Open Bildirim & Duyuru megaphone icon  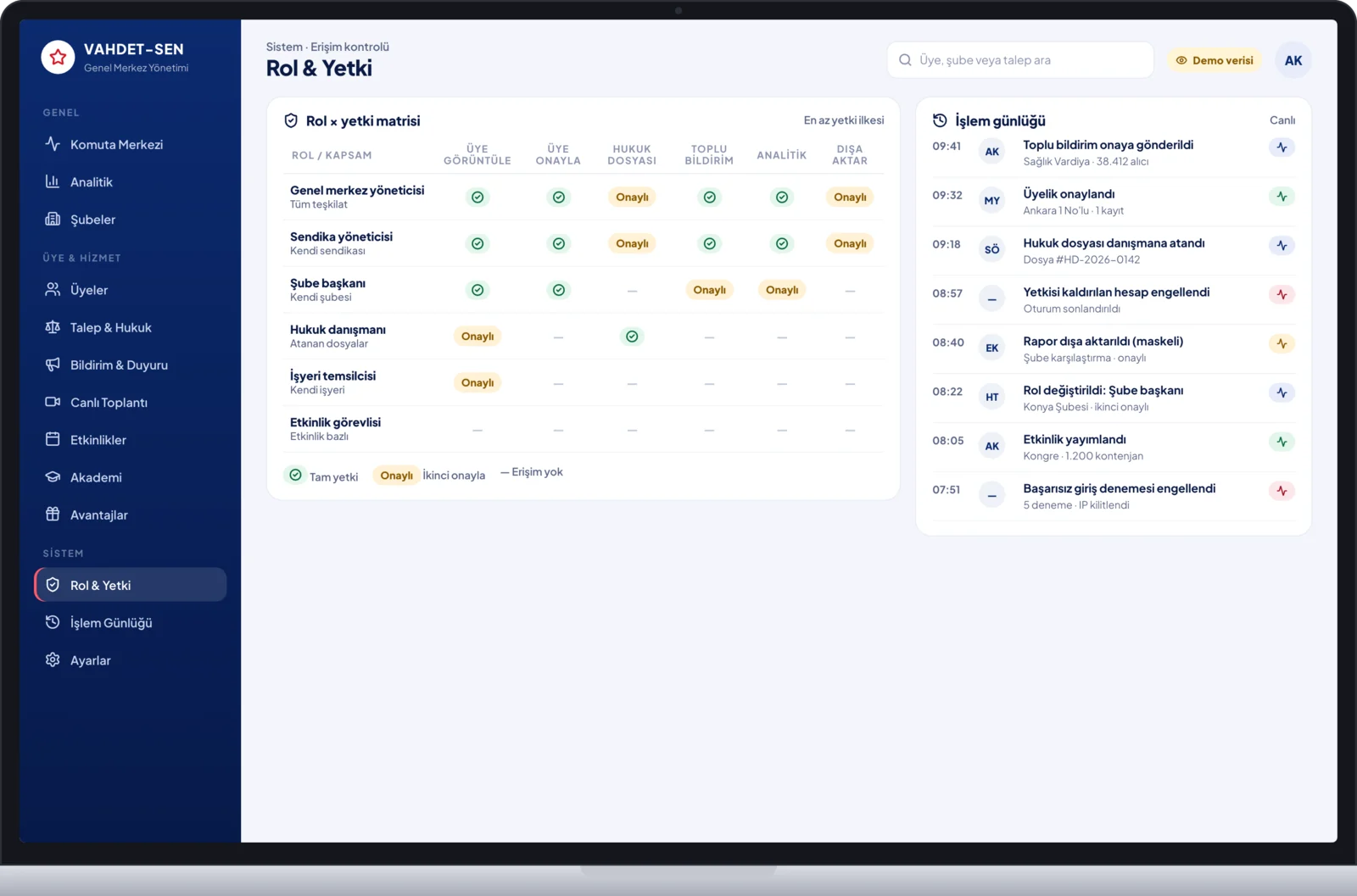click(53, 365)
